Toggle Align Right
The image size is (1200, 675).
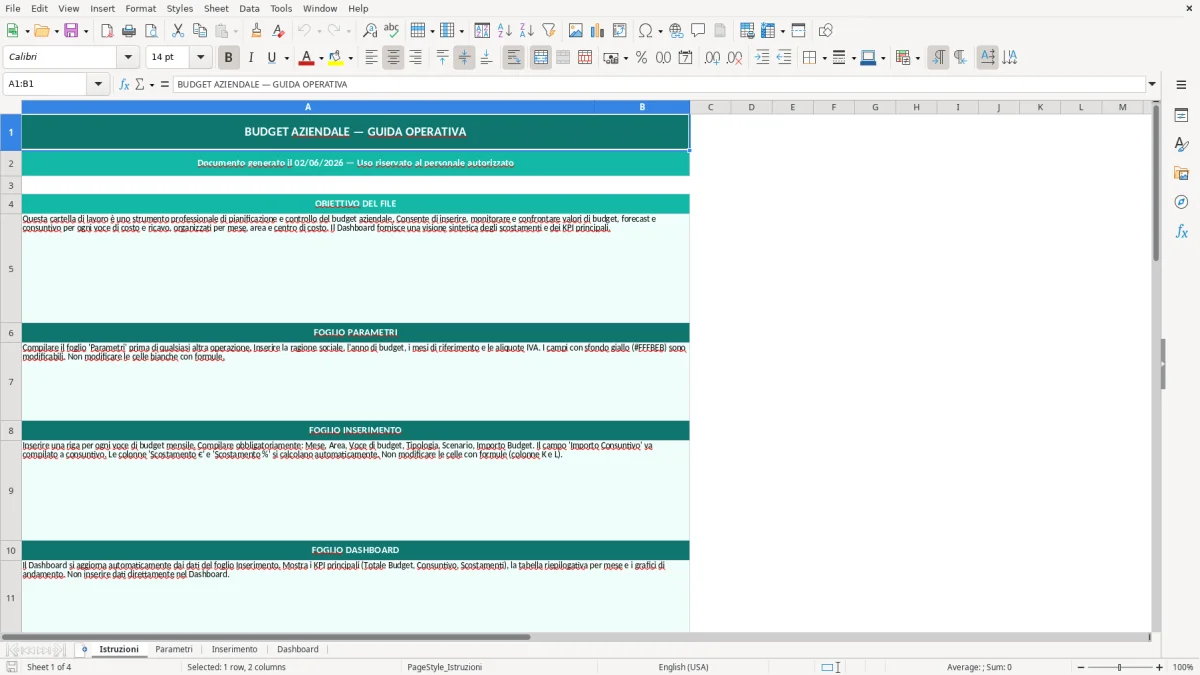[x=415, y=58]
